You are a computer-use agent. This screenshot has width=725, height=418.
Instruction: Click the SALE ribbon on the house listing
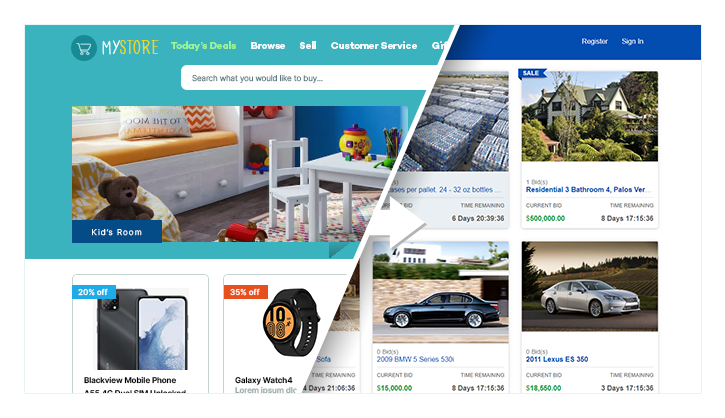[x=532, y=73]
